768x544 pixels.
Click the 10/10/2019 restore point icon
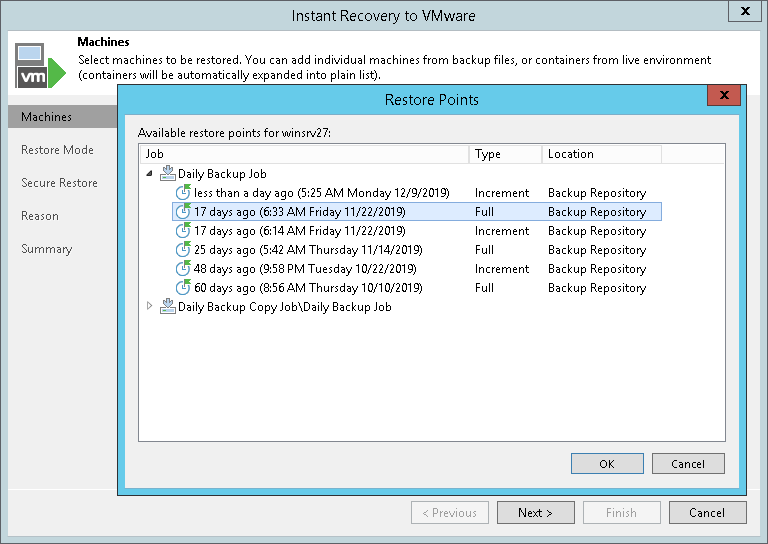(x=183, y=288)
